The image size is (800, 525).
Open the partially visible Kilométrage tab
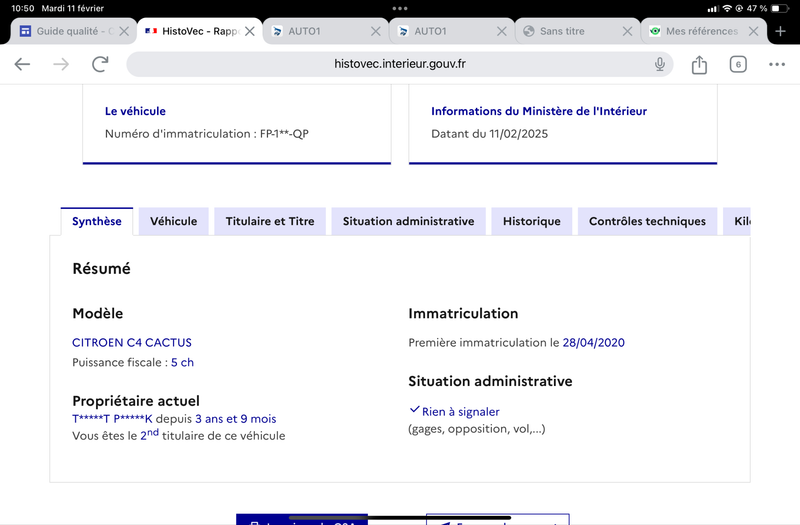point(737,221)
